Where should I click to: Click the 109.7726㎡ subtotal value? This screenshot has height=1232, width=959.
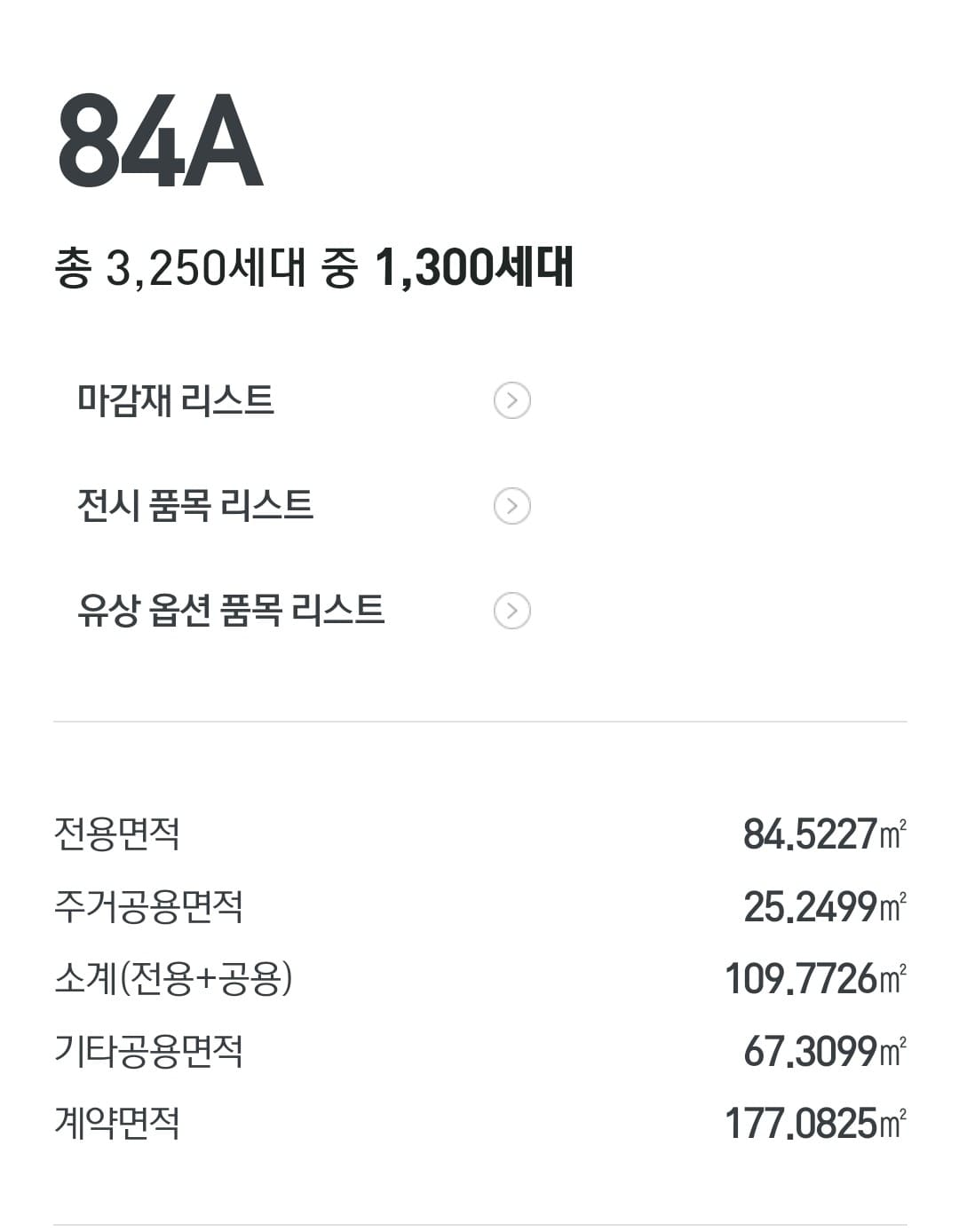pyautogui.click(x=814, y=979)
